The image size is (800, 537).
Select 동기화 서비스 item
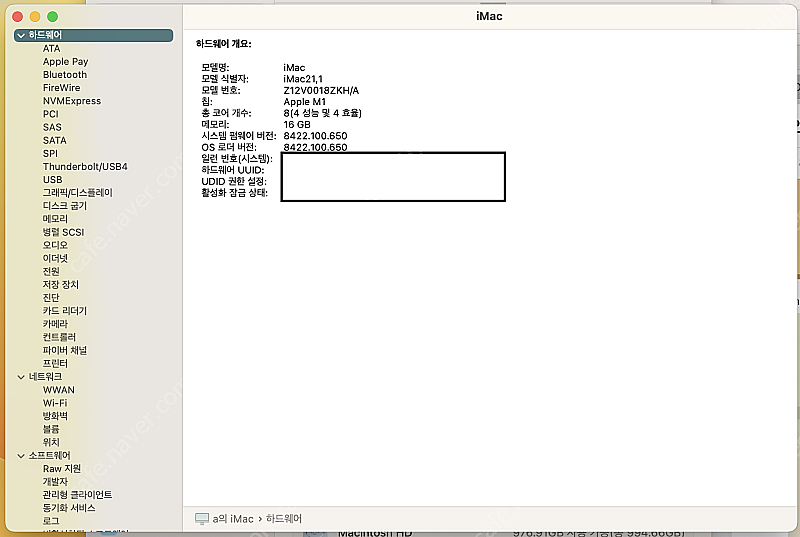[69, 508]
